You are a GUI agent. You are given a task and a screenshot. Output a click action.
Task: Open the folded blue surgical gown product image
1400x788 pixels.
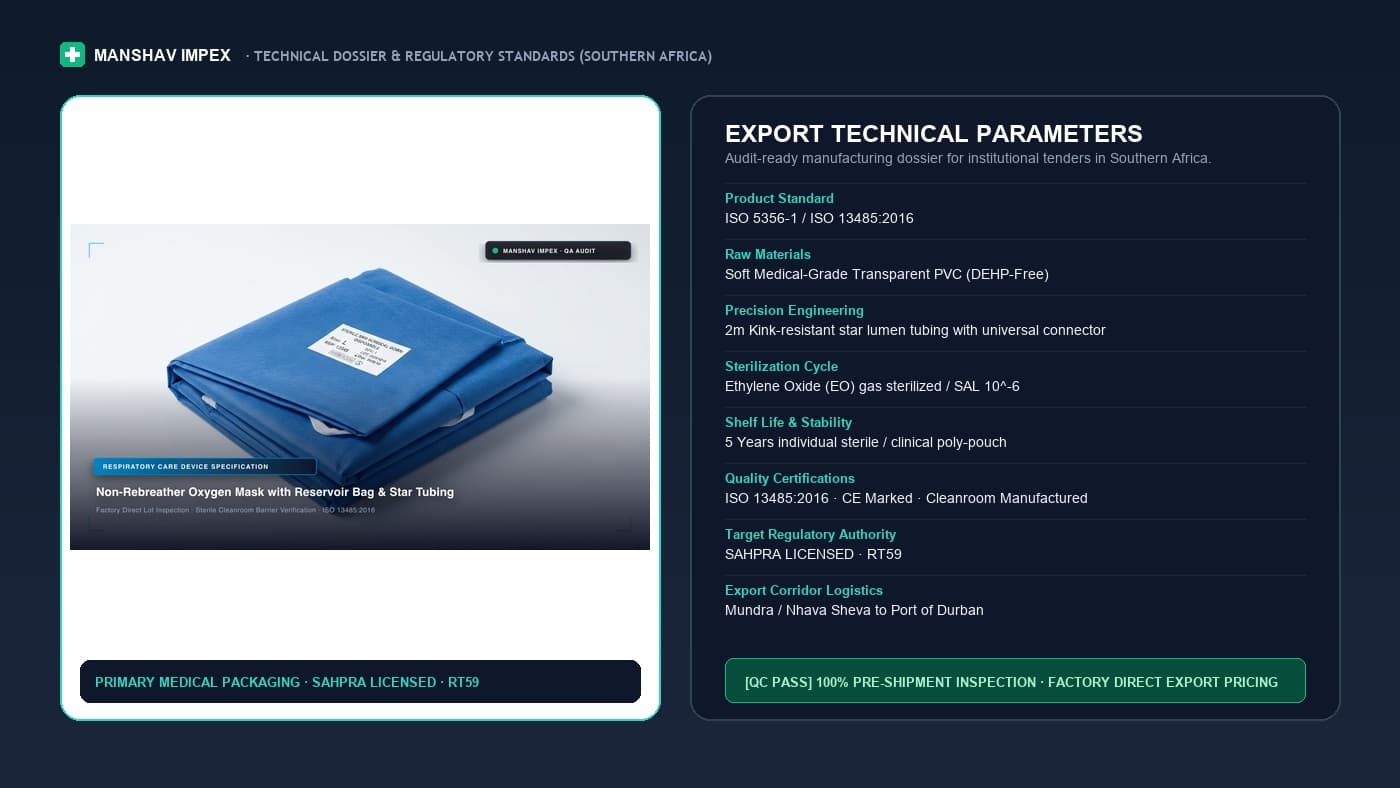click(360, 387)
